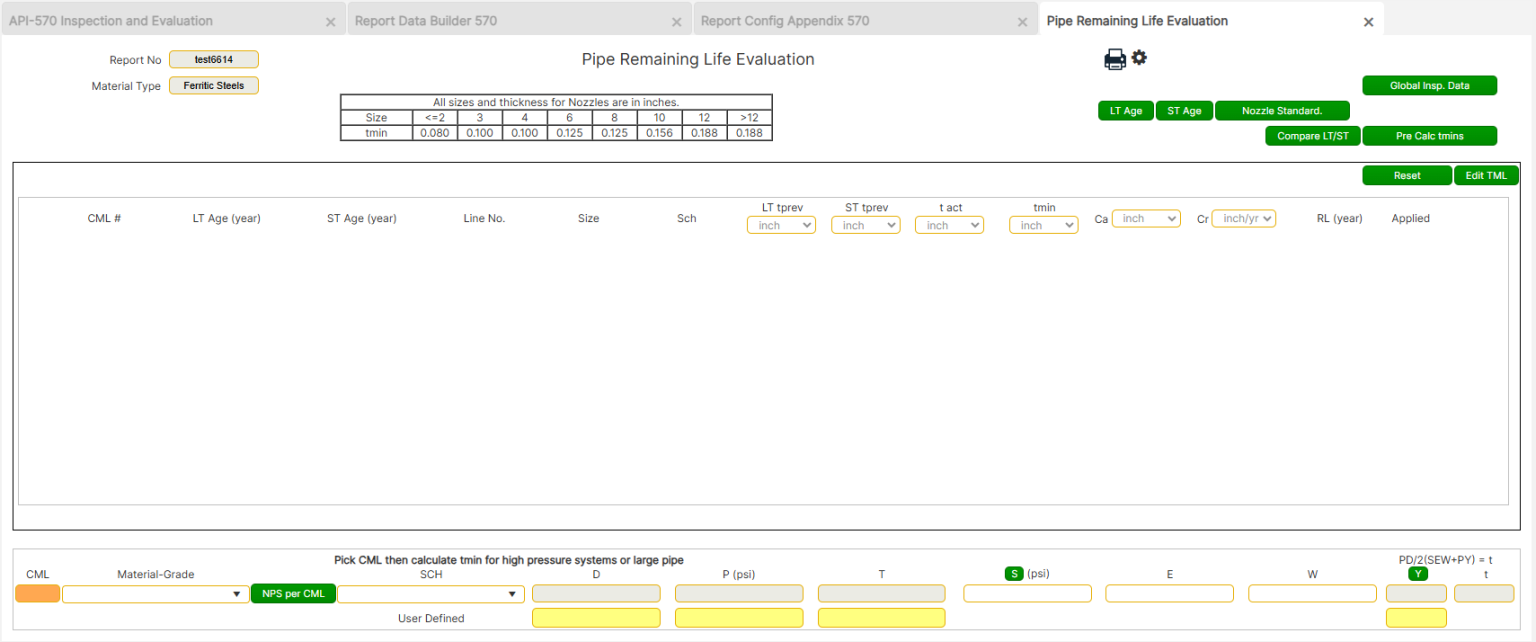
Task: Open the settings gear icon
Action: 1140,58
